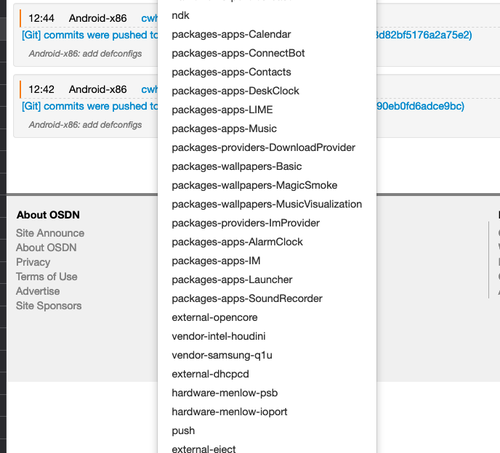Select packages-apps-Contacts entry
Image resolution: width=500 pixels, height=453 pixels.
[267, 72]
